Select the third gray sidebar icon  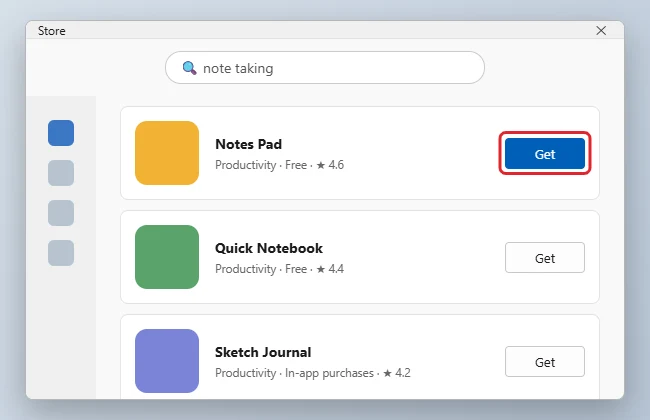point(61,213)
